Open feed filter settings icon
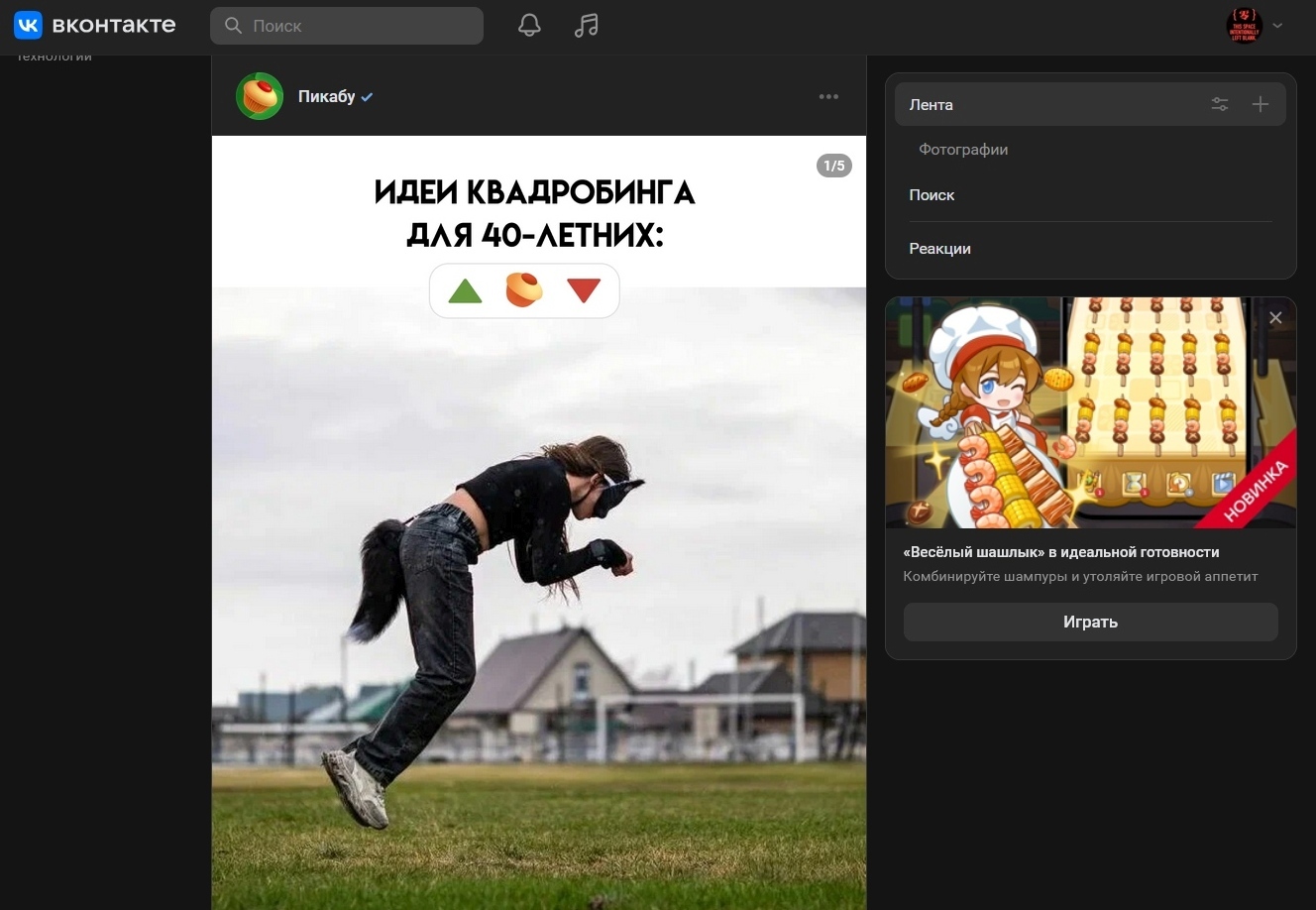This screenshot has height=910, width=1316. [x=1220, y=104]
